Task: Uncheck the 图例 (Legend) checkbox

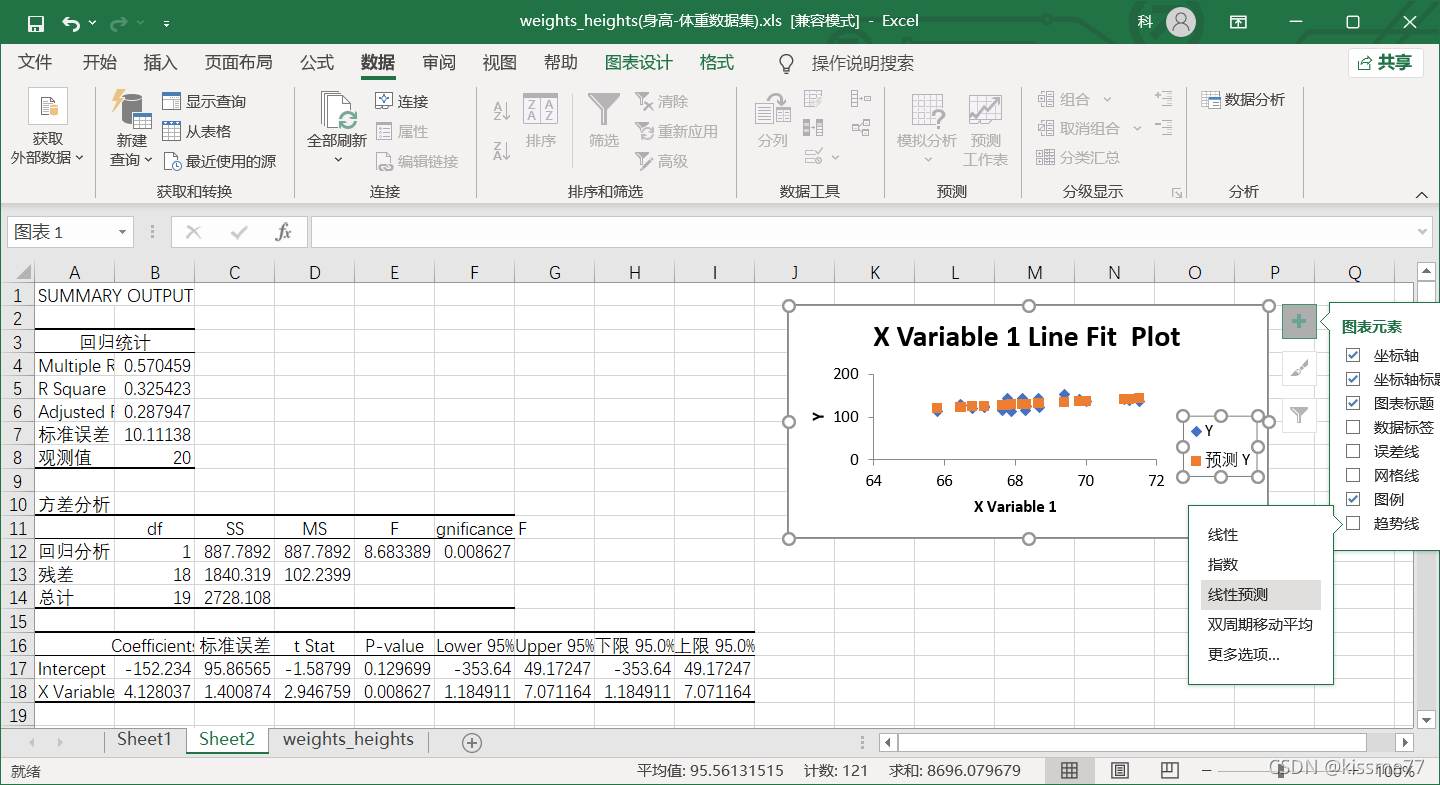Action: [x=1353, y=499]
